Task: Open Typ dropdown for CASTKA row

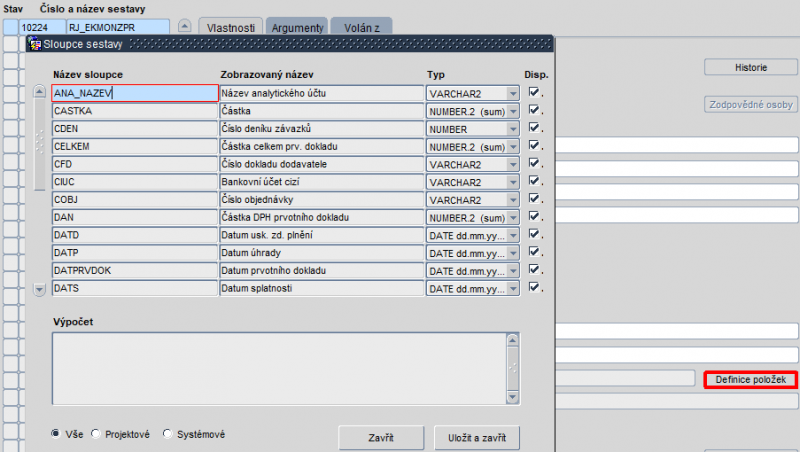Action: click(513, 111)
